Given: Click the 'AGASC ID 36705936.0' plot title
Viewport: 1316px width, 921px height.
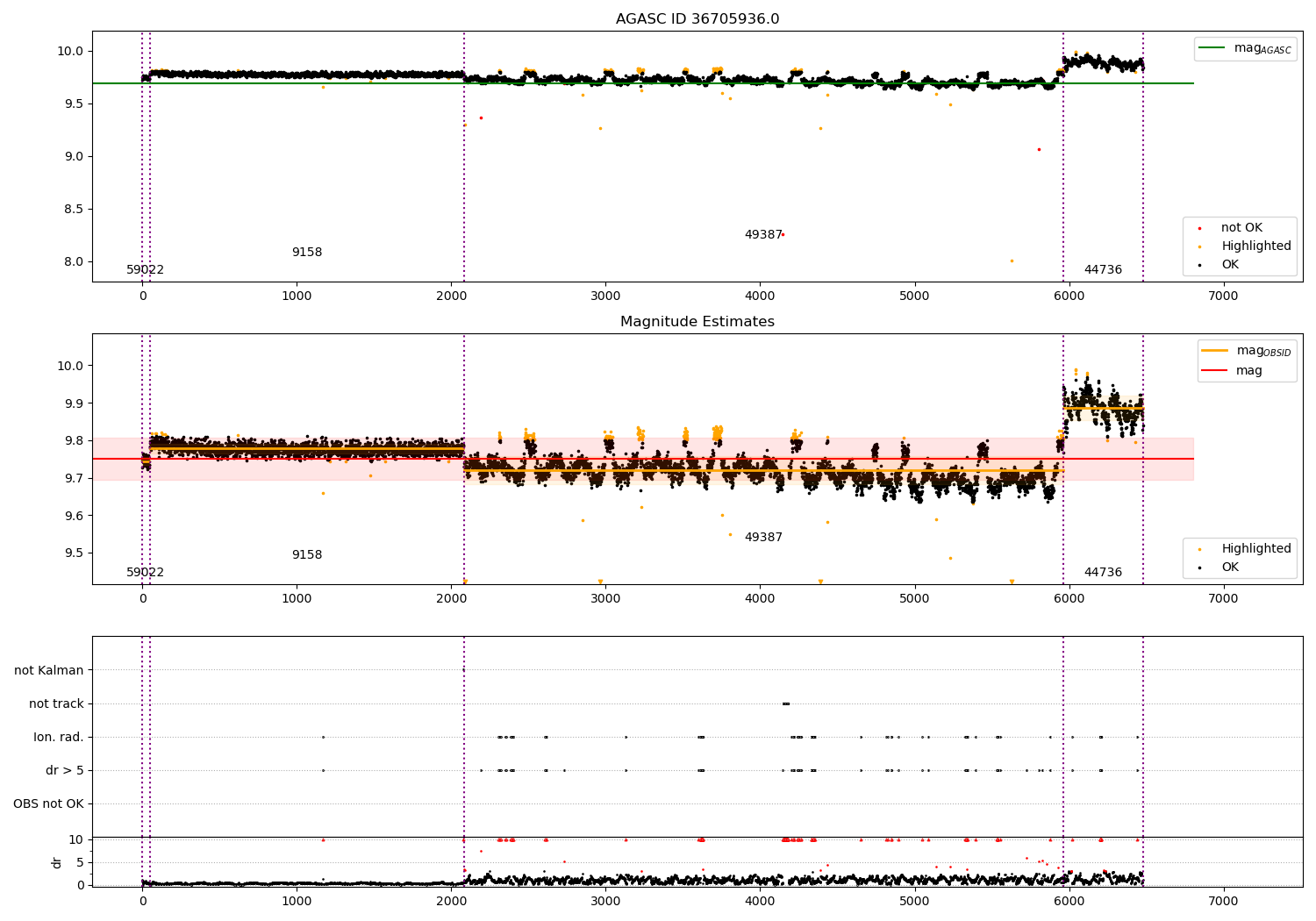Looking at the screenshot, I should [x=697, y=19].
